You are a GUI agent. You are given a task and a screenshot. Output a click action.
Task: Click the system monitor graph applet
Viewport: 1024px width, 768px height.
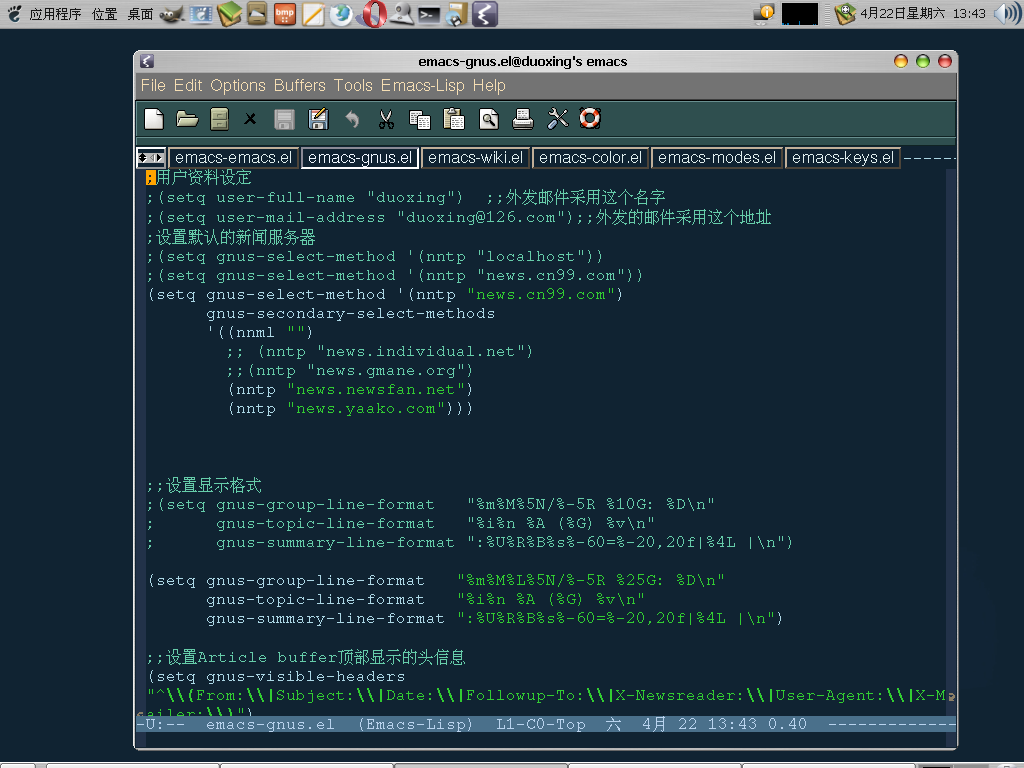[x=799, y=14]
